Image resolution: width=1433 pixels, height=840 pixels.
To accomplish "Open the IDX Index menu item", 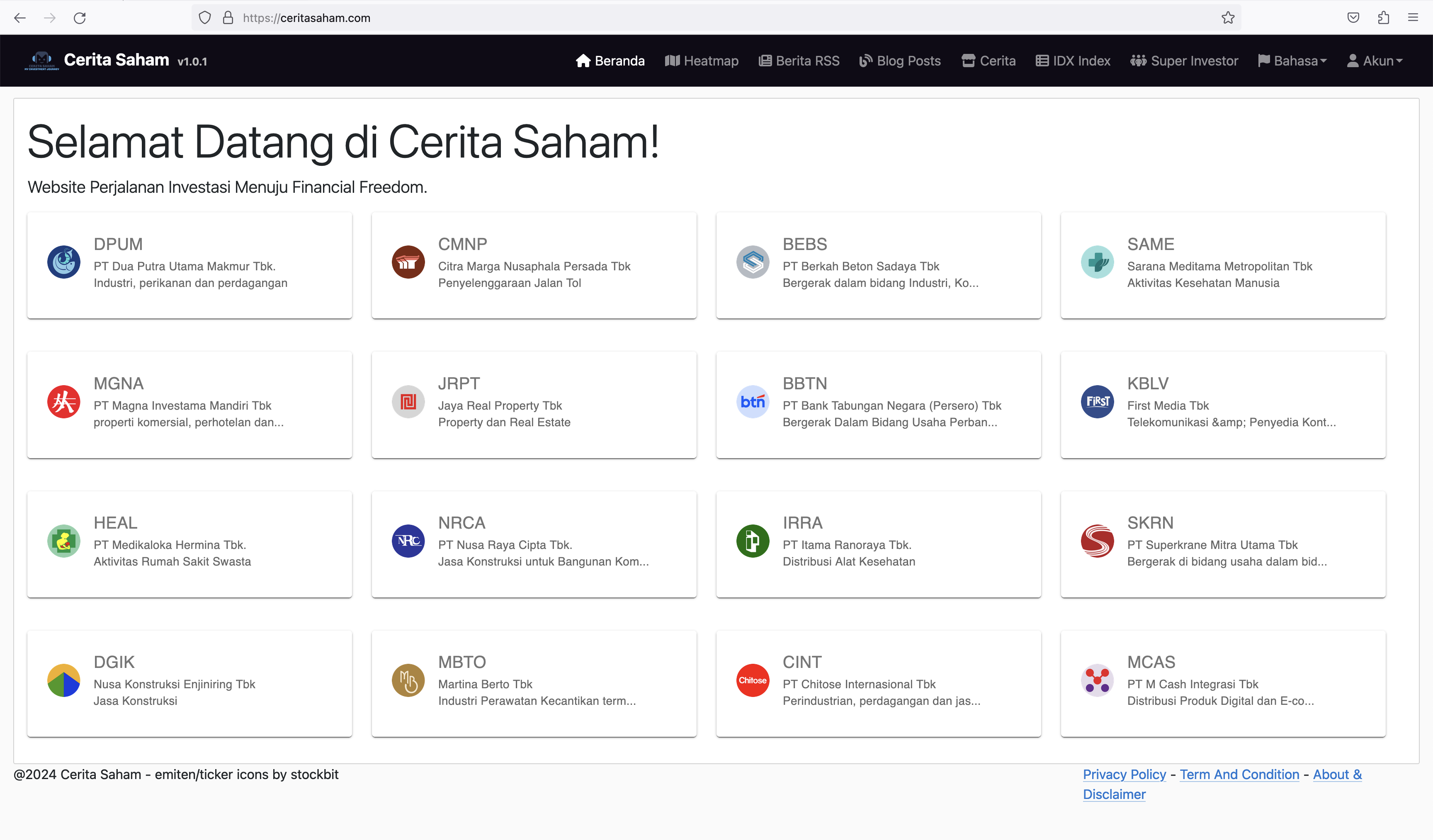I will [1073, 61].
